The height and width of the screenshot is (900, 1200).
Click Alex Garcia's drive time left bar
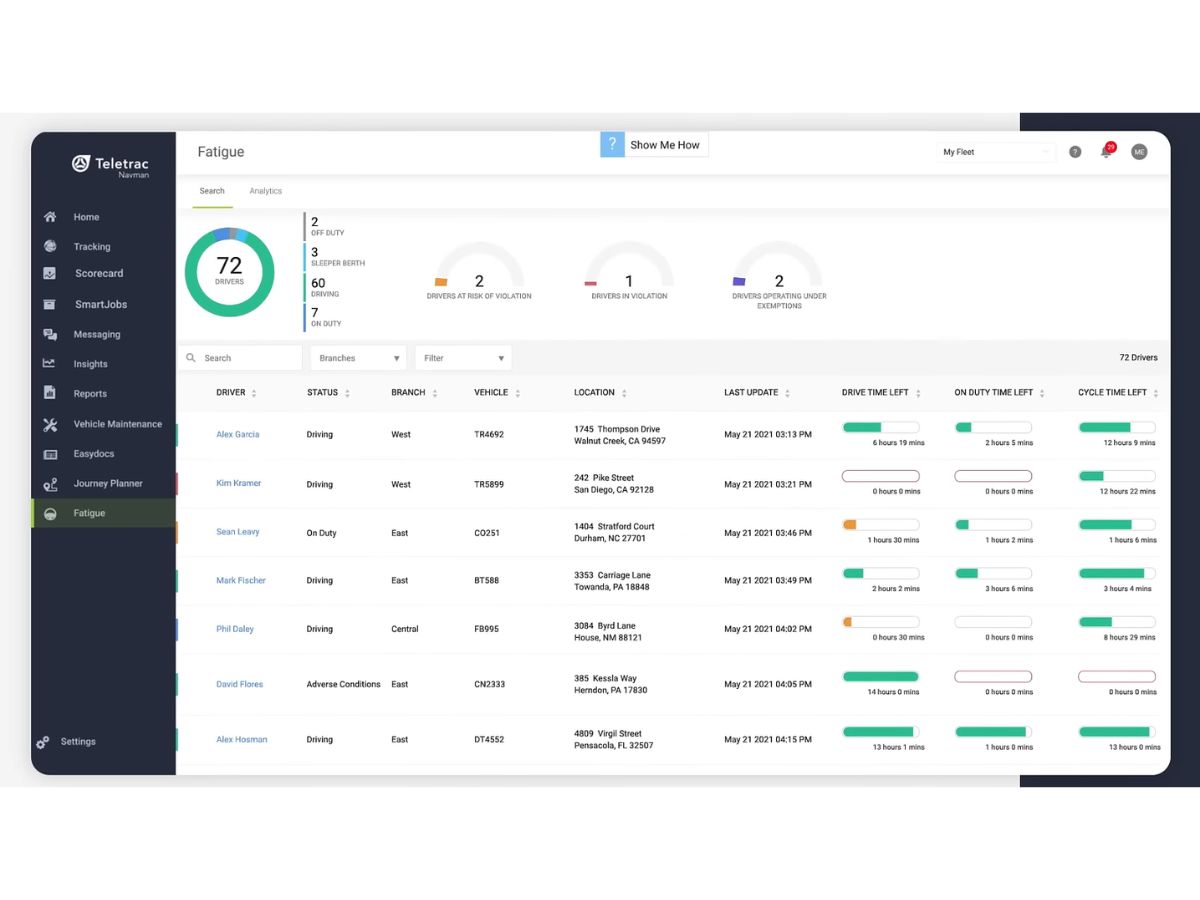pyautogui.click(x=881, y=427)
